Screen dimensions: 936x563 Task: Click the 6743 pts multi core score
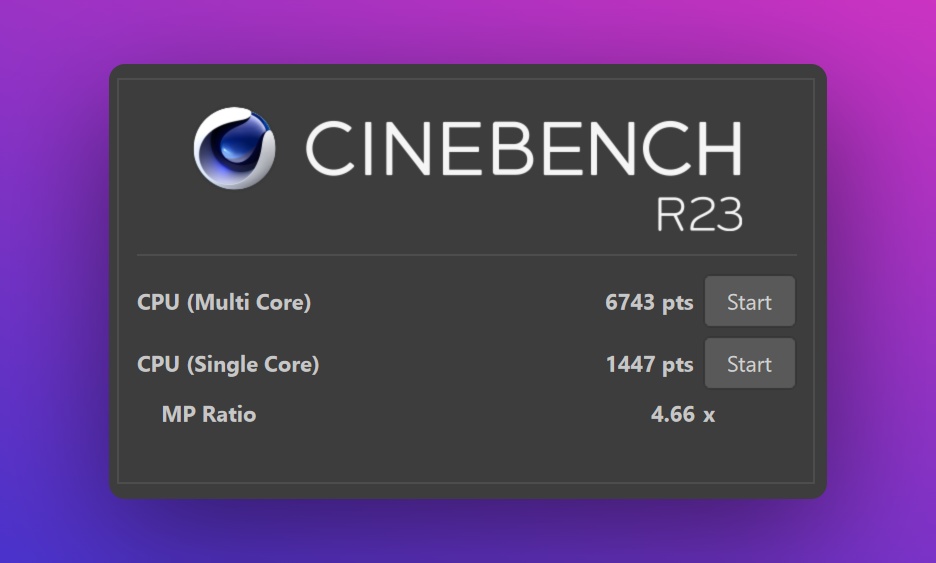coord(649,302)
